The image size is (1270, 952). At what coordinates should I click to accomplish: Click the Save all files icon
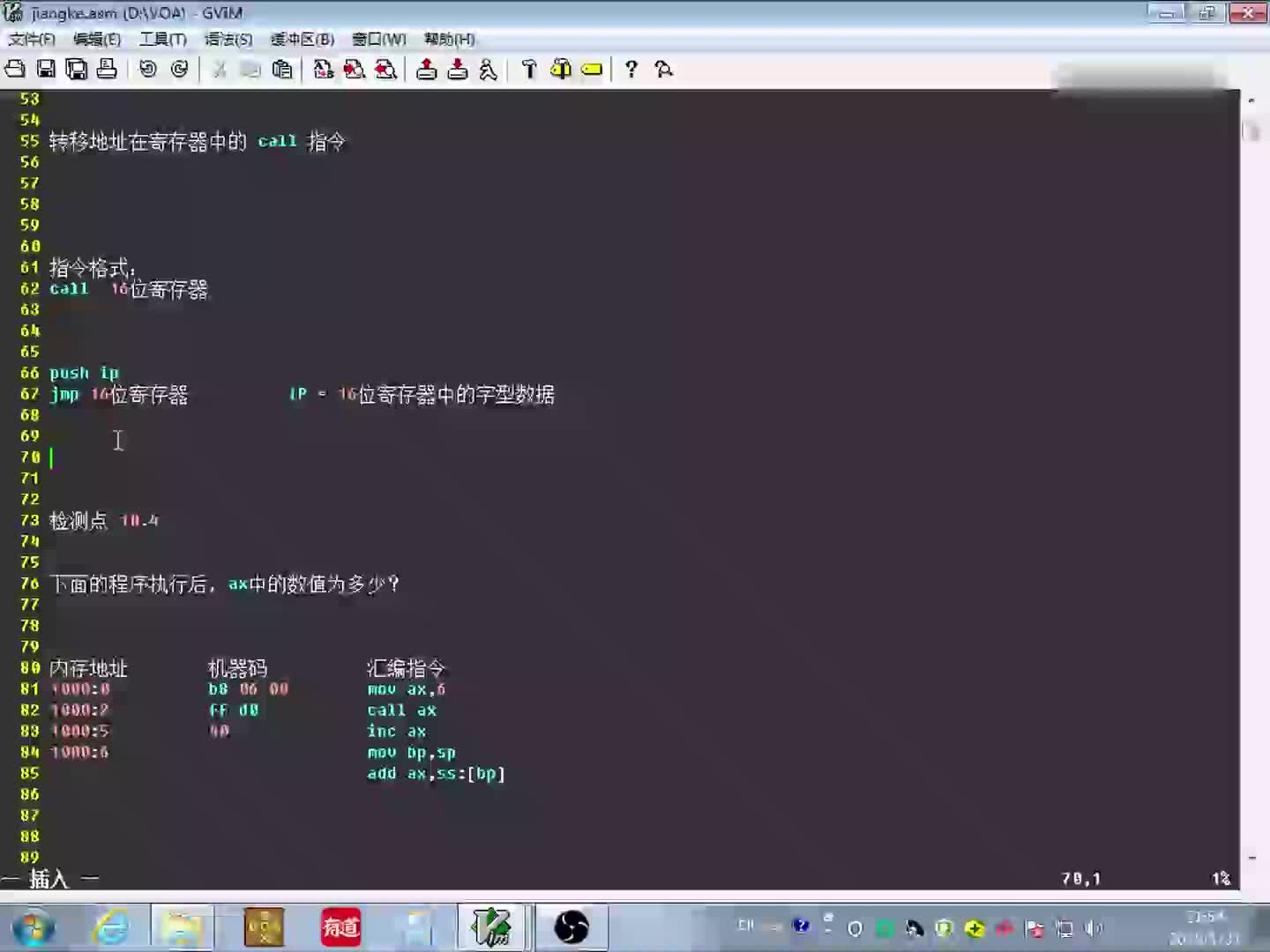tap(77, 69)
